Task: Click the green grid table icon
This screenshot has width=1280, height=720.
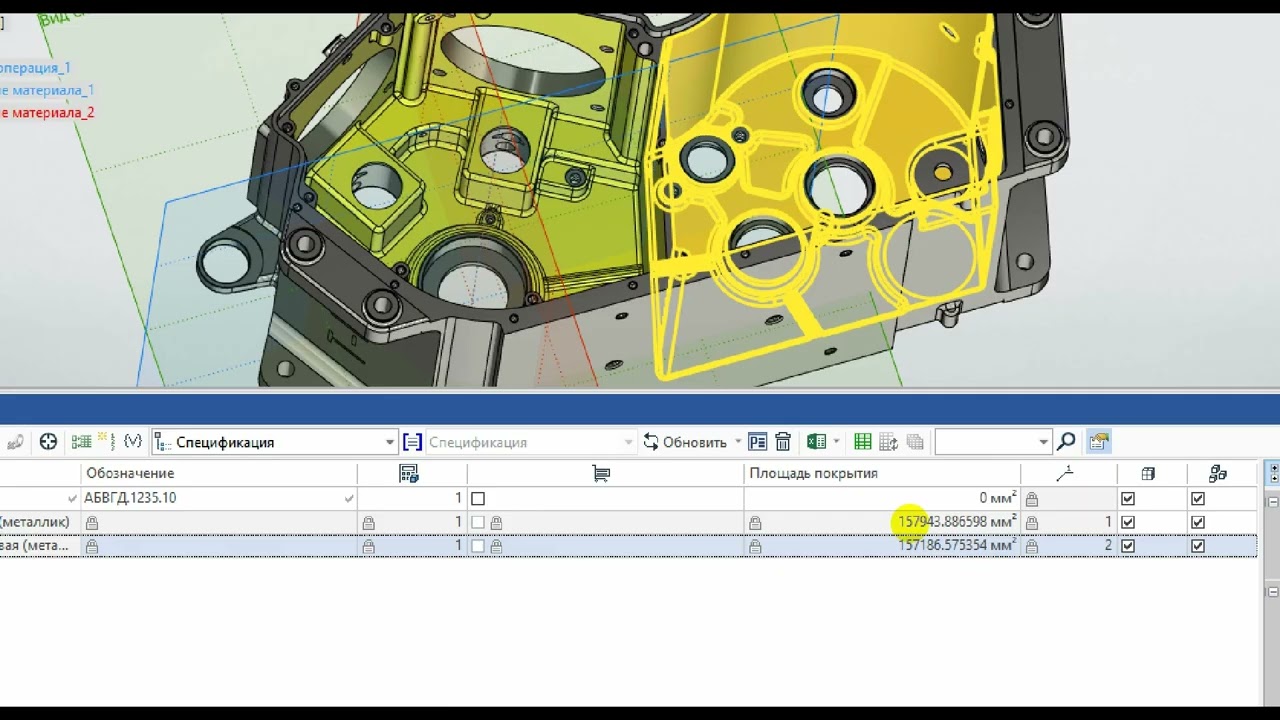Action: (x=863, y=442)
